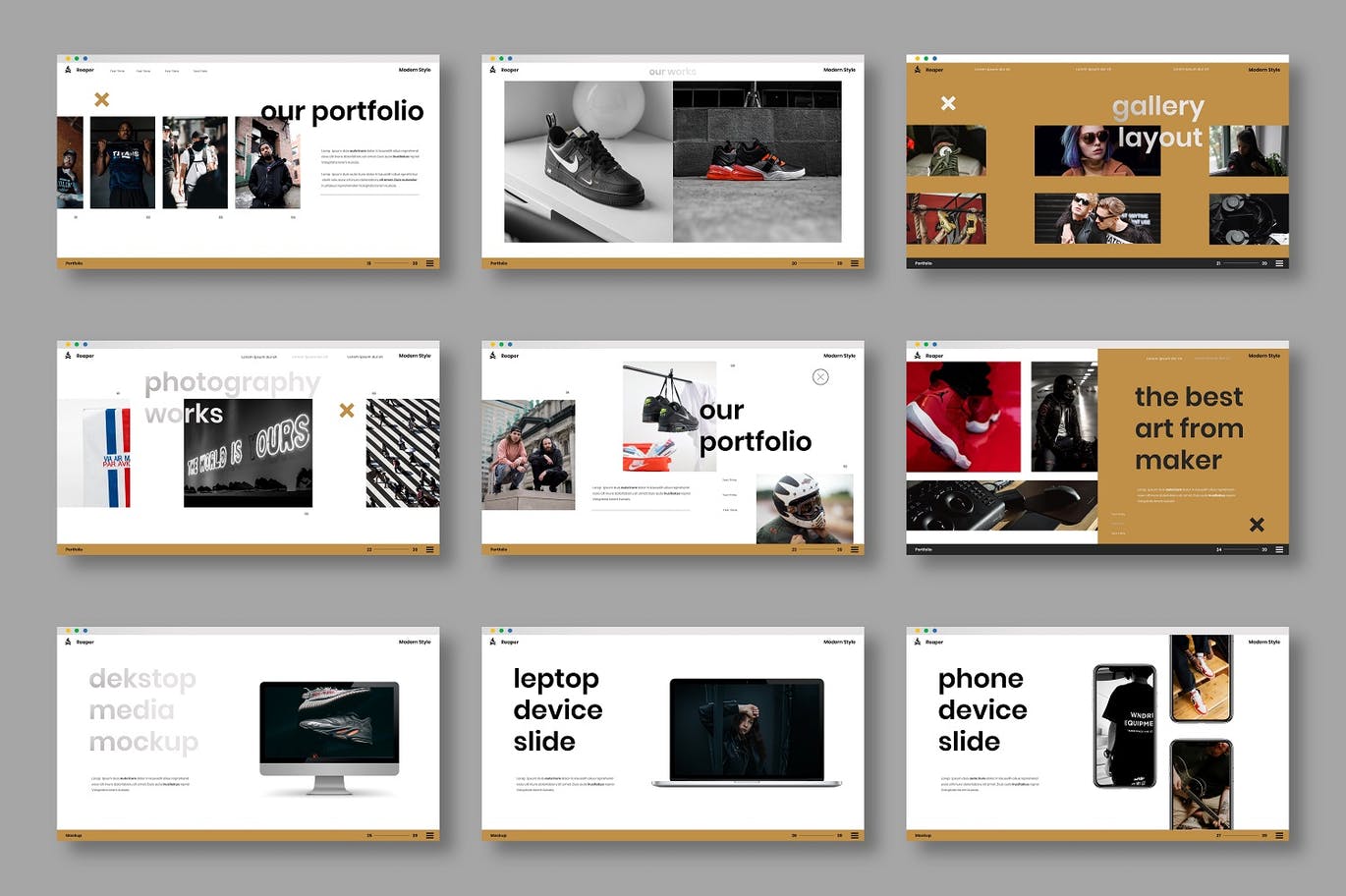Viewport: 1346px width, 896px height.
Task: Click the 'Portfolio' footer label on first slide
Action: click(75, 263)
